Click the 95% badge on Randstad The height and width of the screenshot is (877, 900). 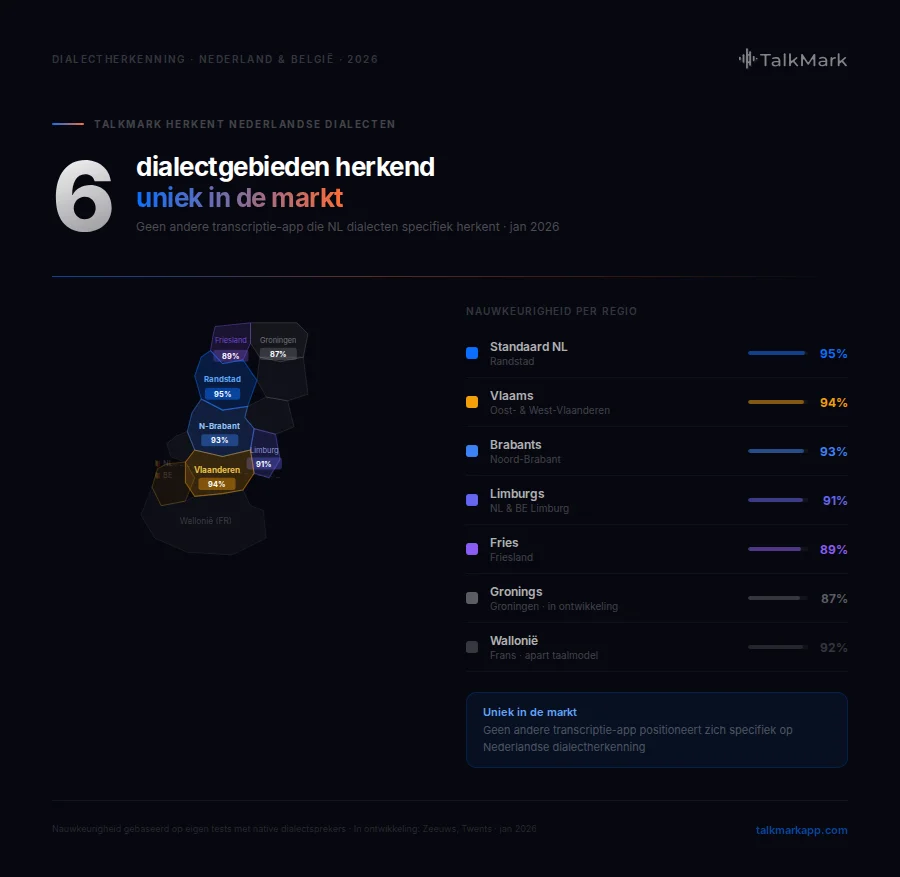(x=222, y=394)
